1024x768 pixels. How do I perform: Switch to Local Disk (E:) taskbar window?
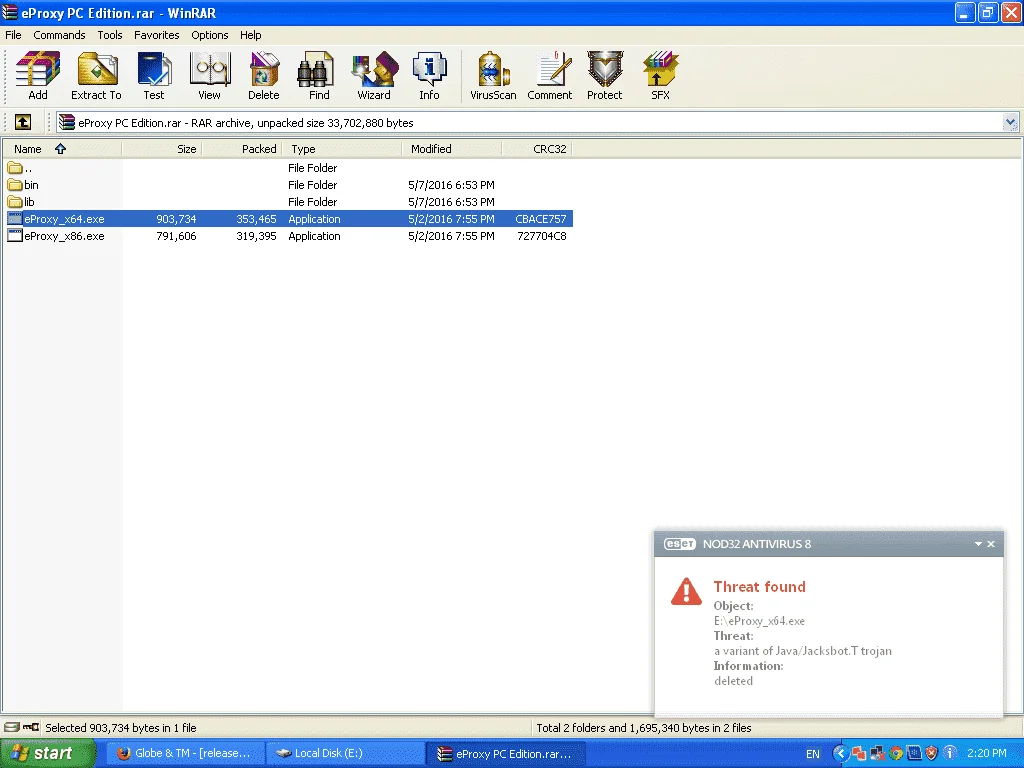(346, 754)
